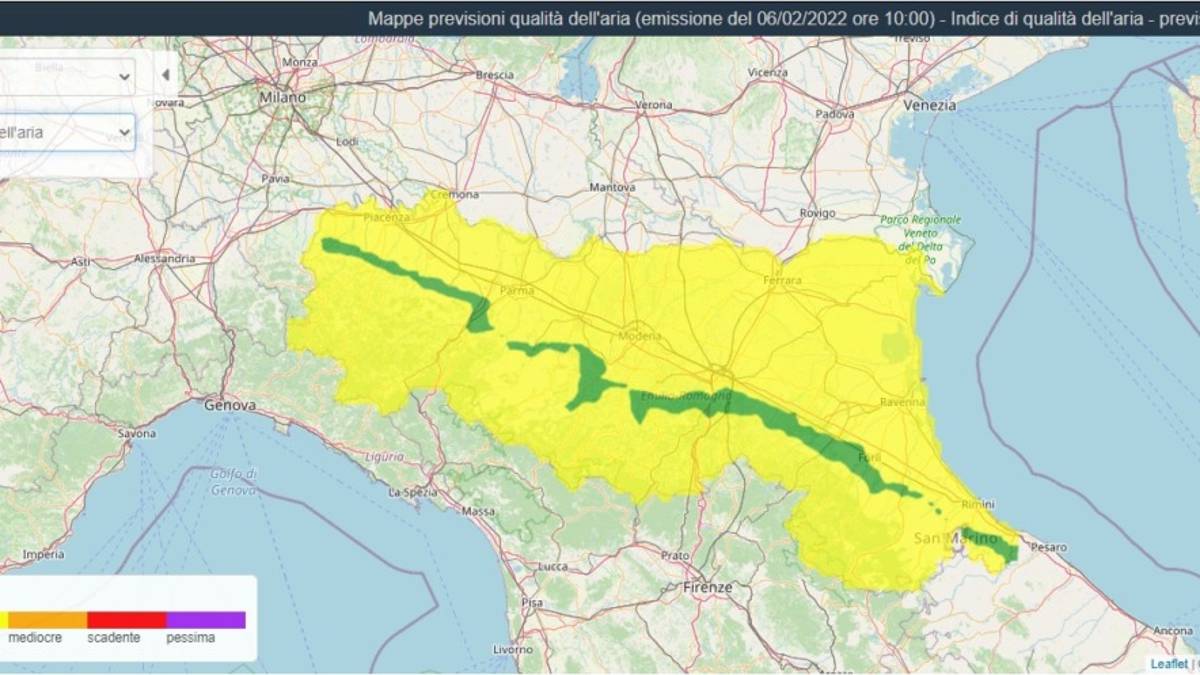Viewport: 1200px width, 675px height.
Task: Click the Genova label on the map
Action: (x=230, y=406)
